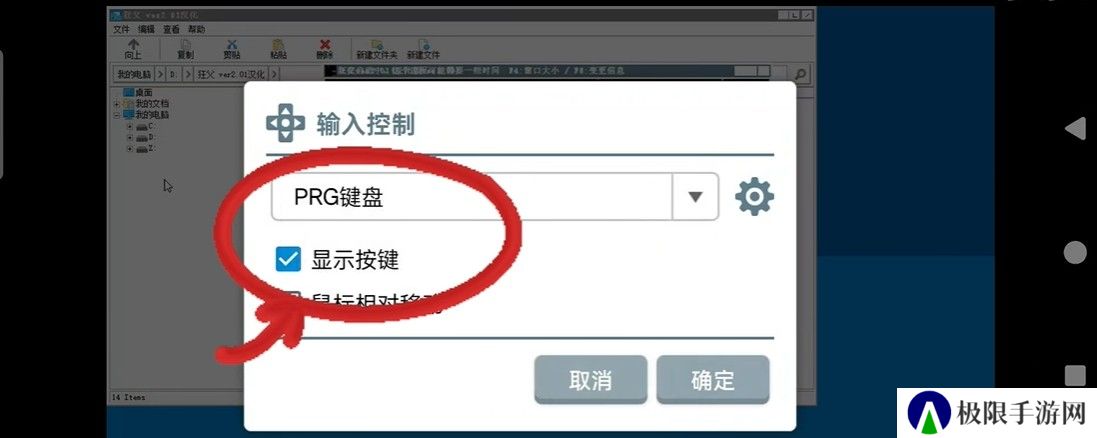Click the red 删除 (Delete) icon
Screen dimensions: 1097x438
(325, 48)
